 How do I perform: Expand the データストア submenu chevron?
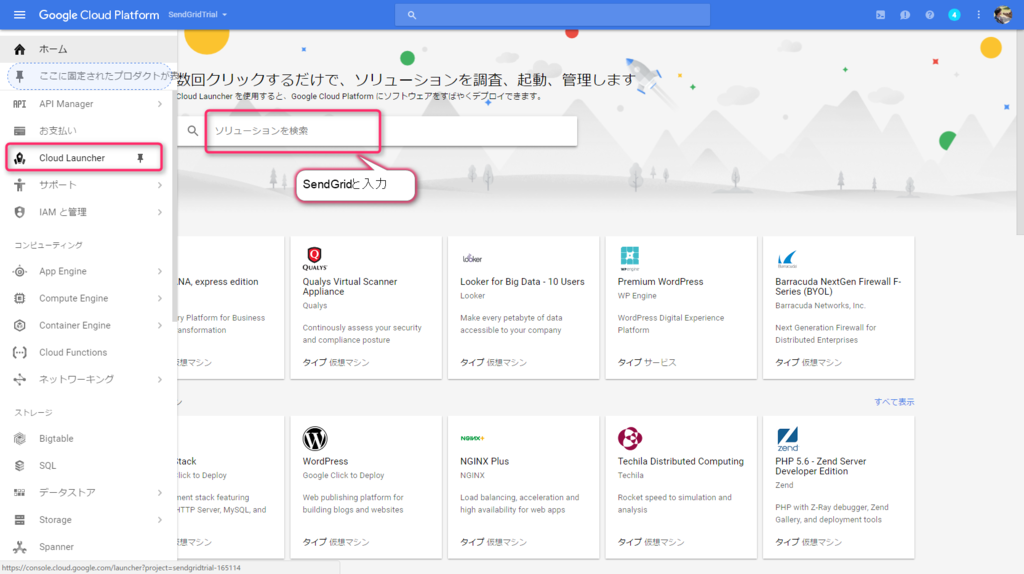point(159,492)
